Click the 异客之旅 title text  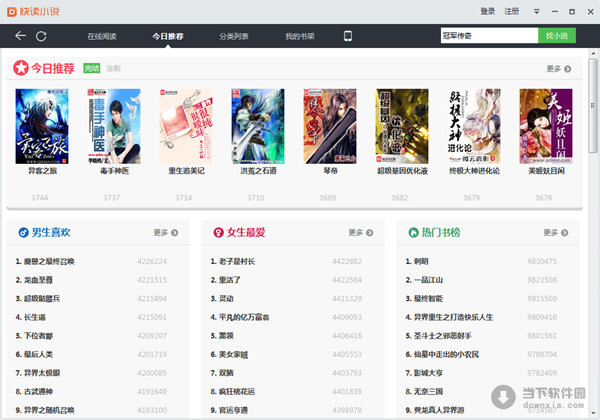click(x=42, y=171)
